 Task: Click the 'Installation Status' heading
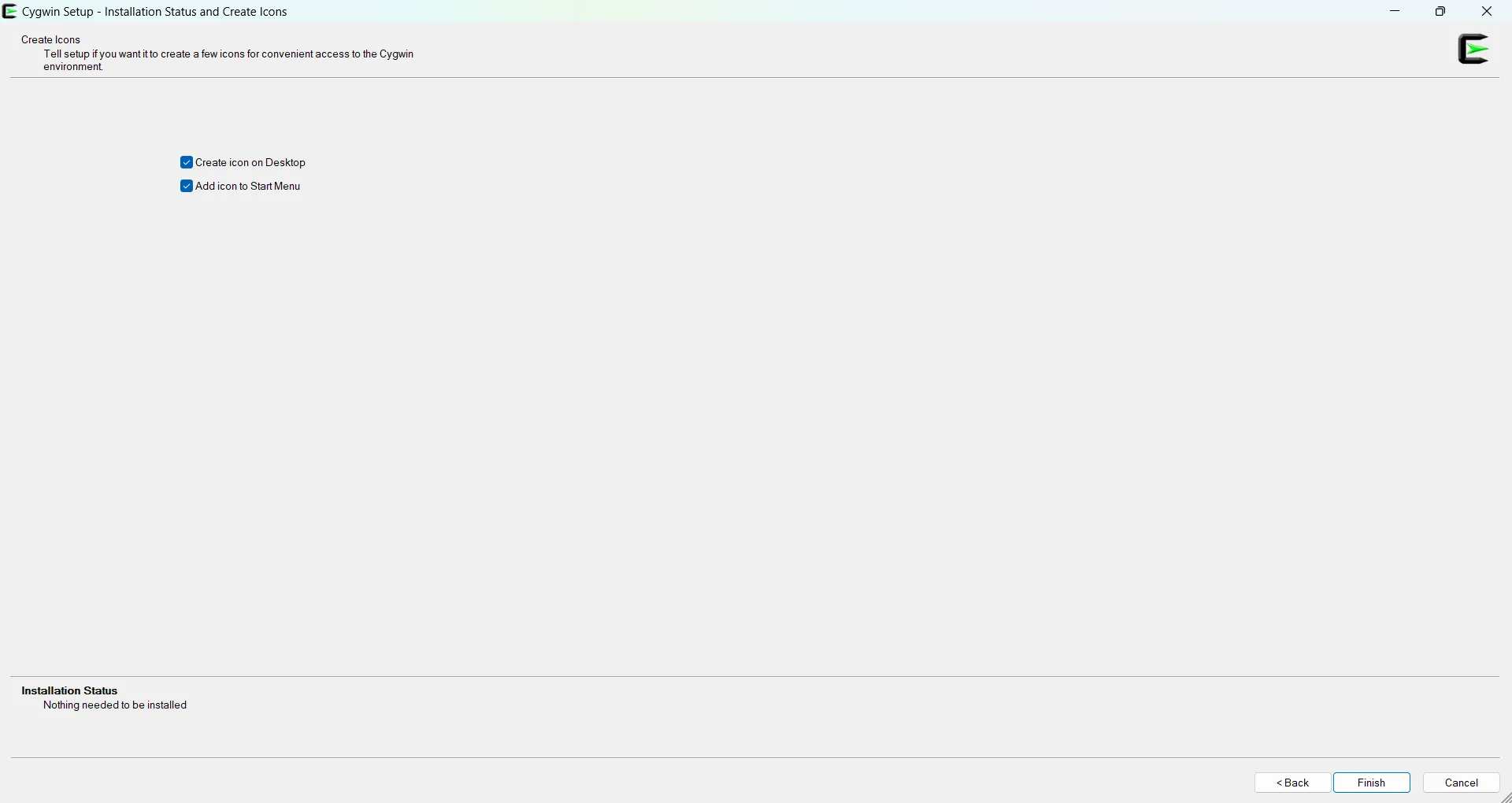[70, 690]
